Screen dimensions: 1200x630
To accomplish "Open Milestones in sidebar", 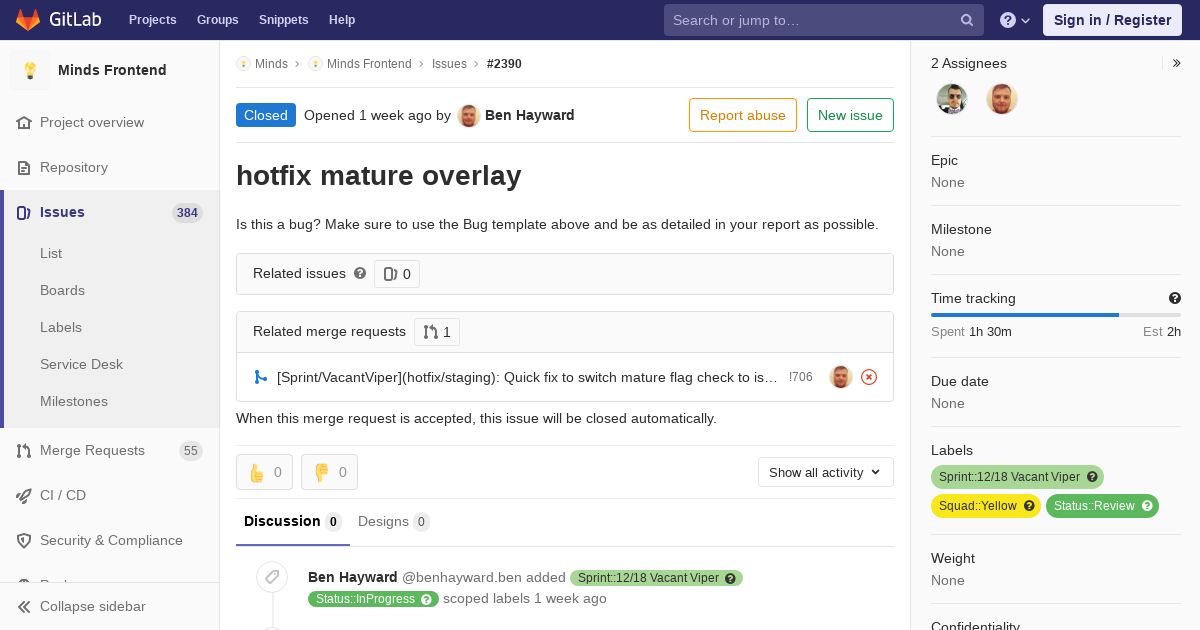I will coord(74,402).
